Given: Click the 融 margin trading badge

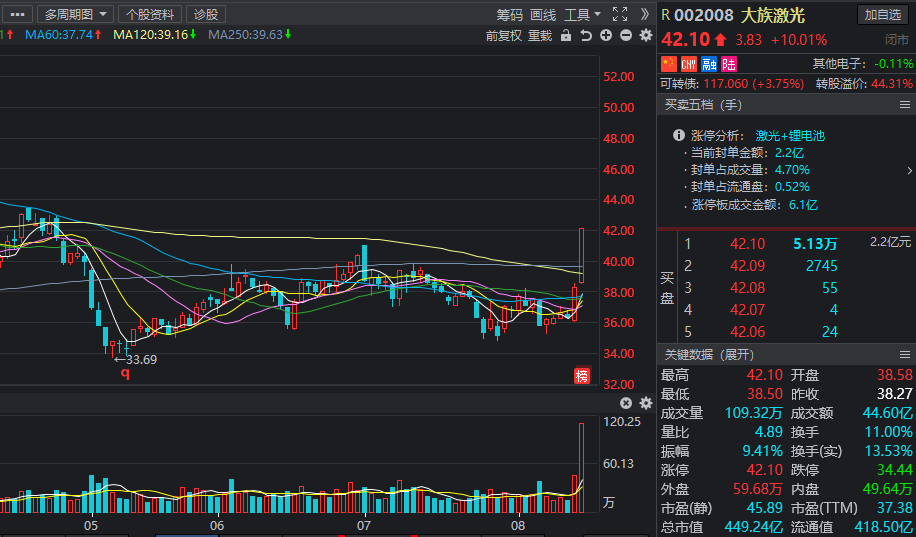Looking at the screenshot, I should (709, 63).
